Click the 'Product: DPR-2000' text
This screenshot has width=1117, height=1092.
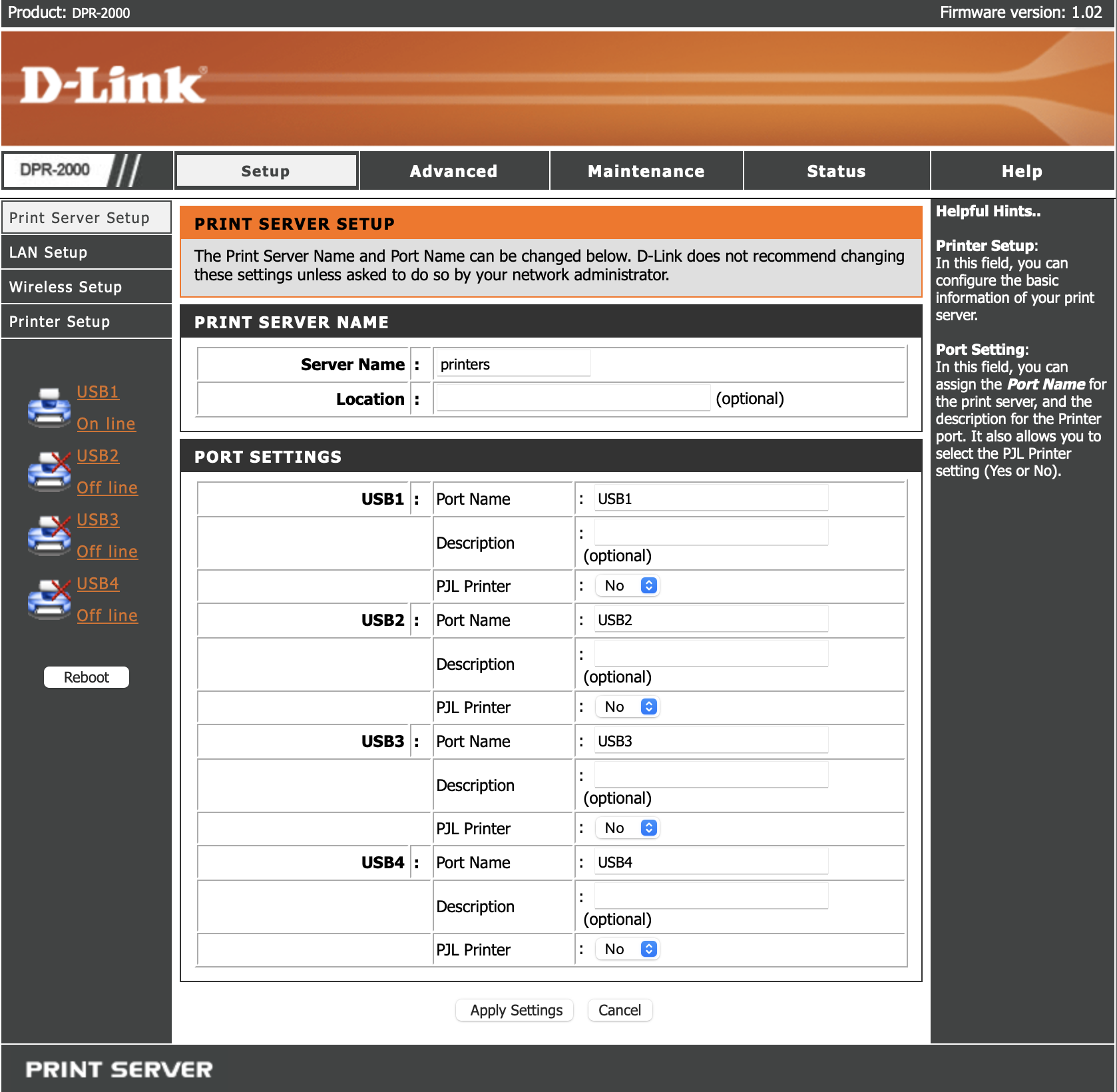click(x=69, y=13)
